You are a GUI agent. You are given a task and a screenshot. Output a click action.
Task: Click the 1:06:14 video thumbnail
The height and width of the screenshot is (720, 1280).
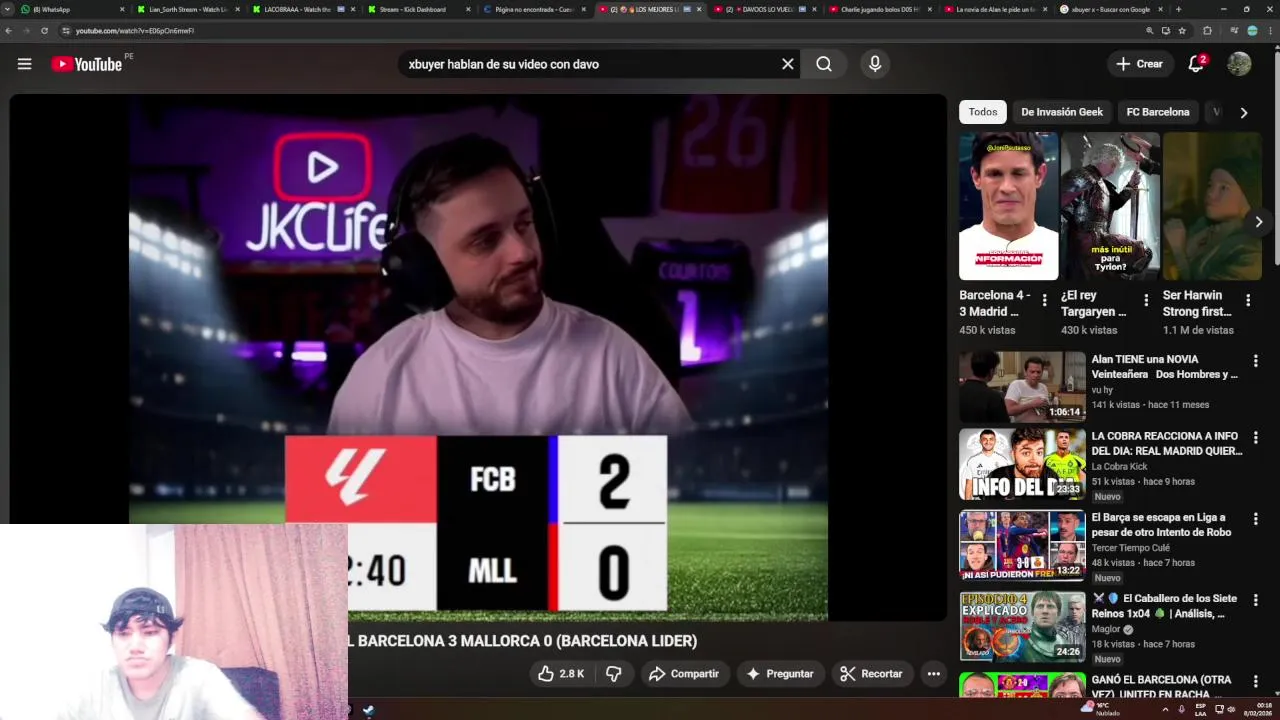[1022, 386]
